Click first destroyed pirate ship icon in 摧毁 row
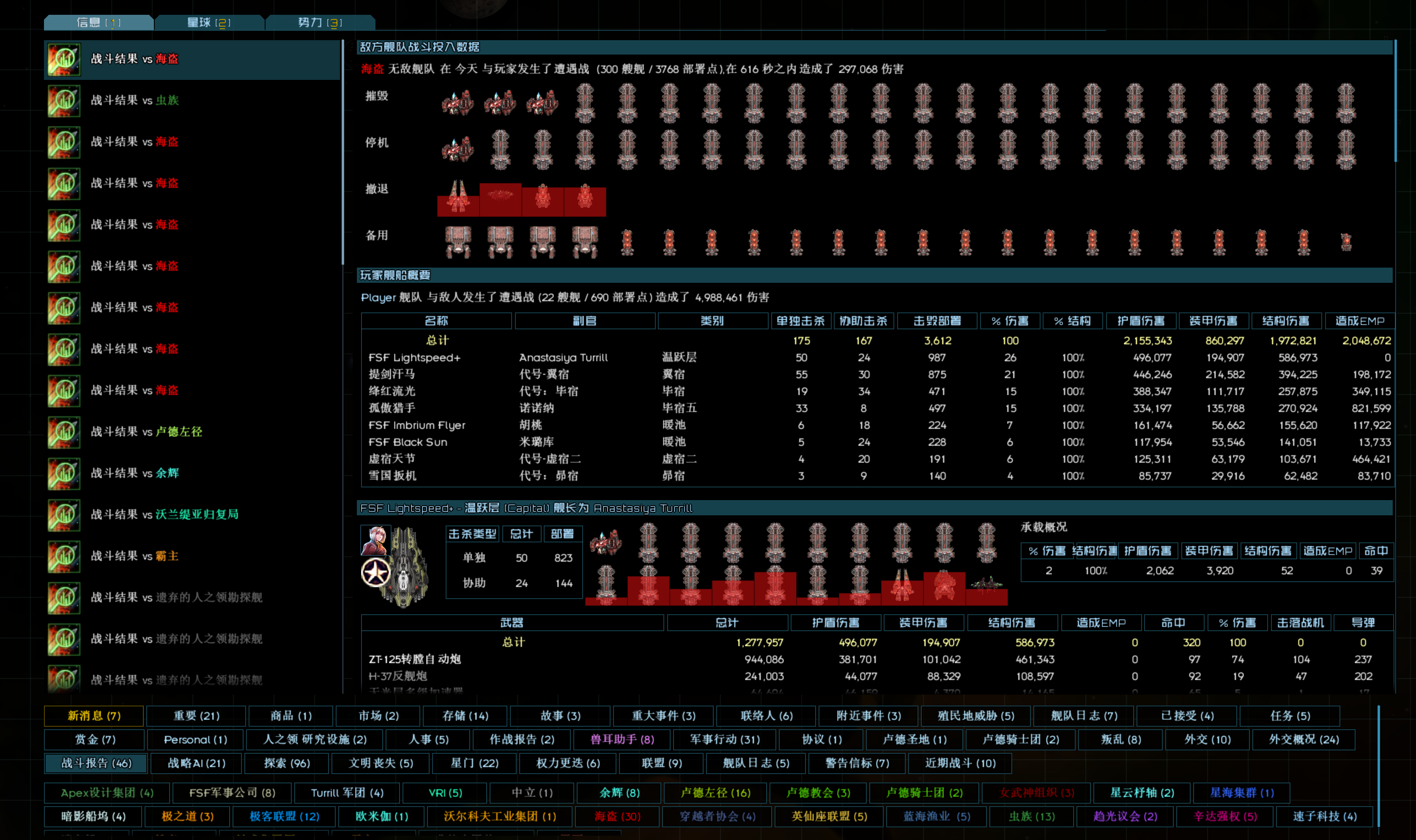This screenshot has width=1416, height=840. click(457, 103)
